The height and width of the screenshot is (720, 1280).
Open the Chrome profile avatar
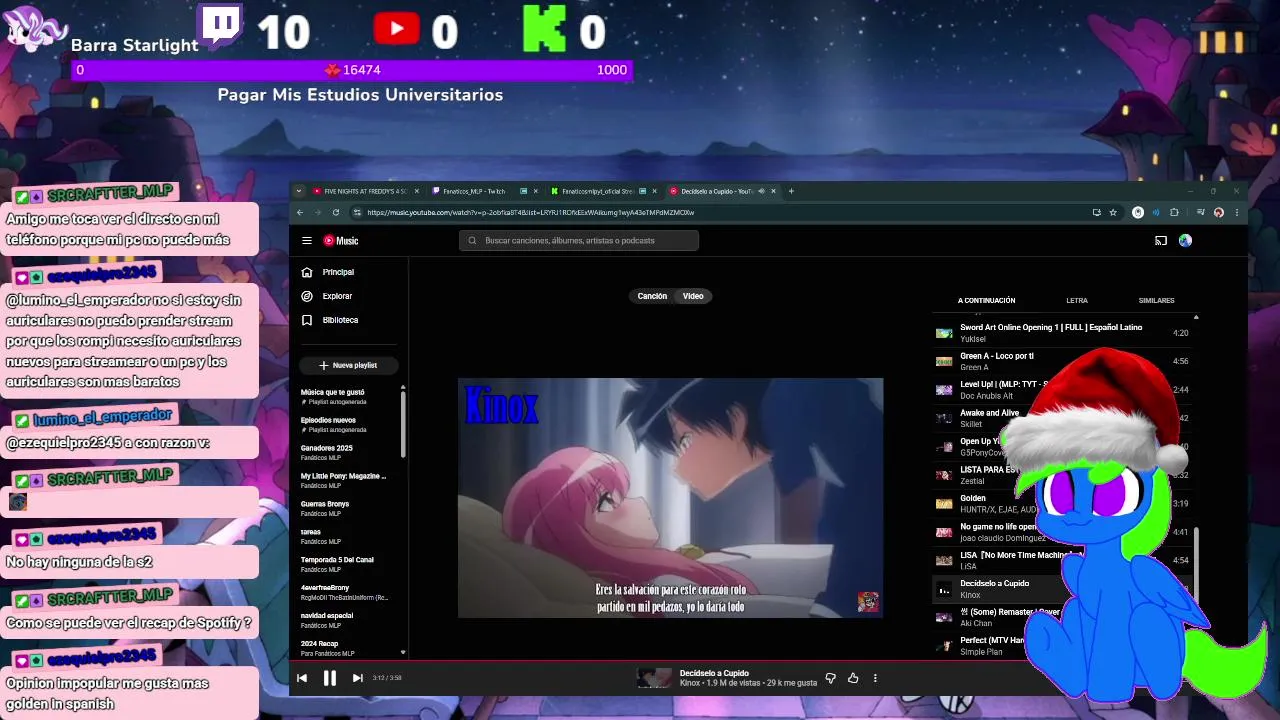pyautogui.click(x=1218, y=212)
